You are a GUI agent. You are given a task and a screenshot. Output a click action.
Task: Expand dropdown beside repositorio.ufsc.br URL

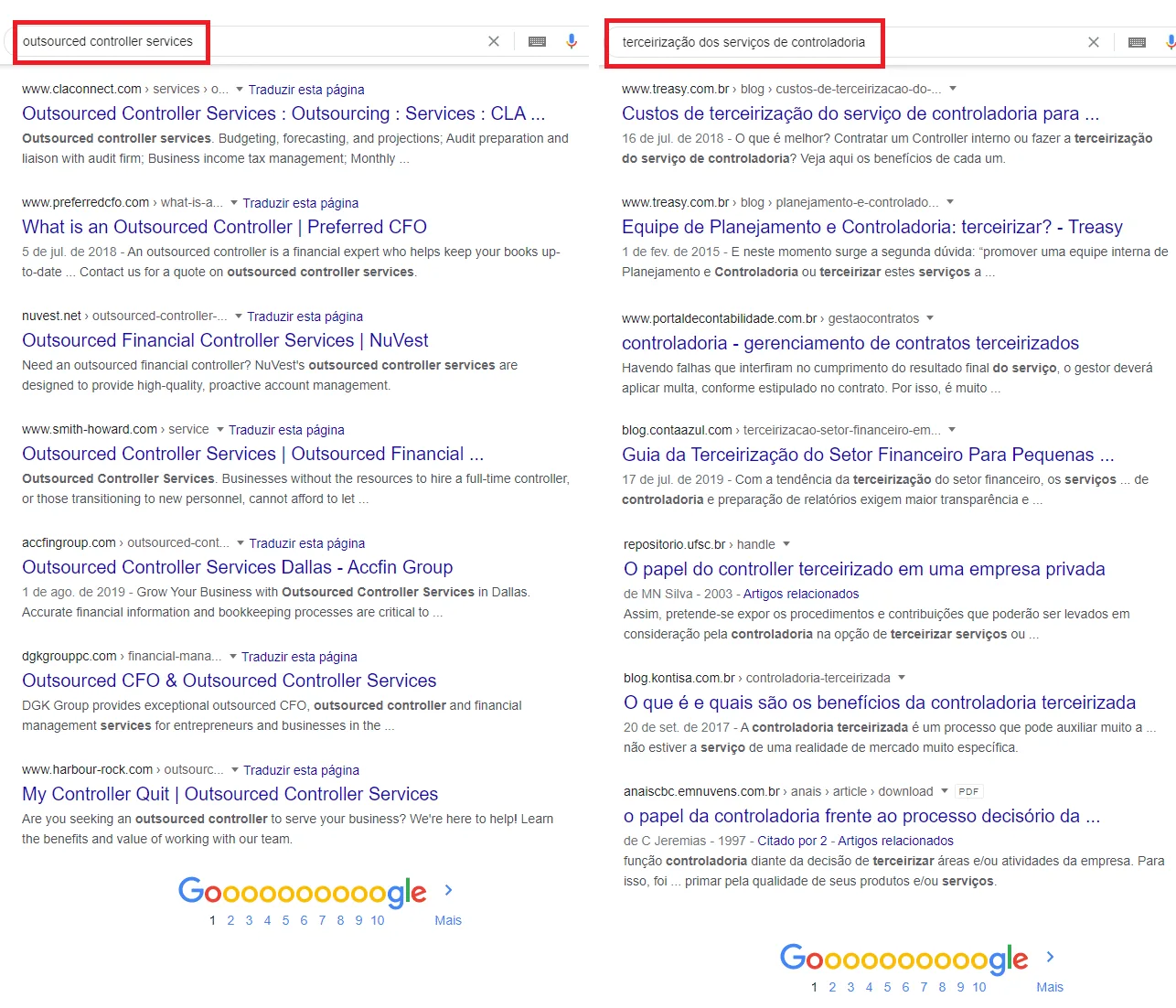pyautogui.click(x=786, y=544)
